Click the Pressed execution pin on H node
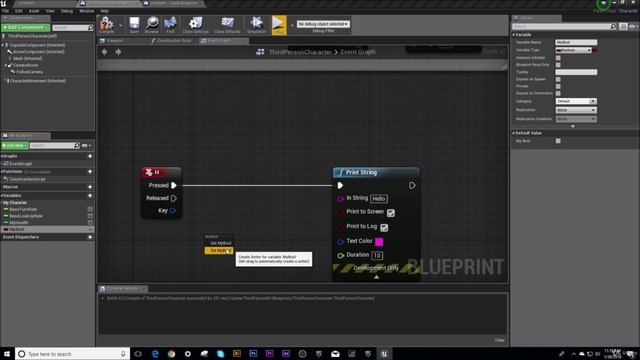This screenshot has height=360, width=640. click(174, 185)
